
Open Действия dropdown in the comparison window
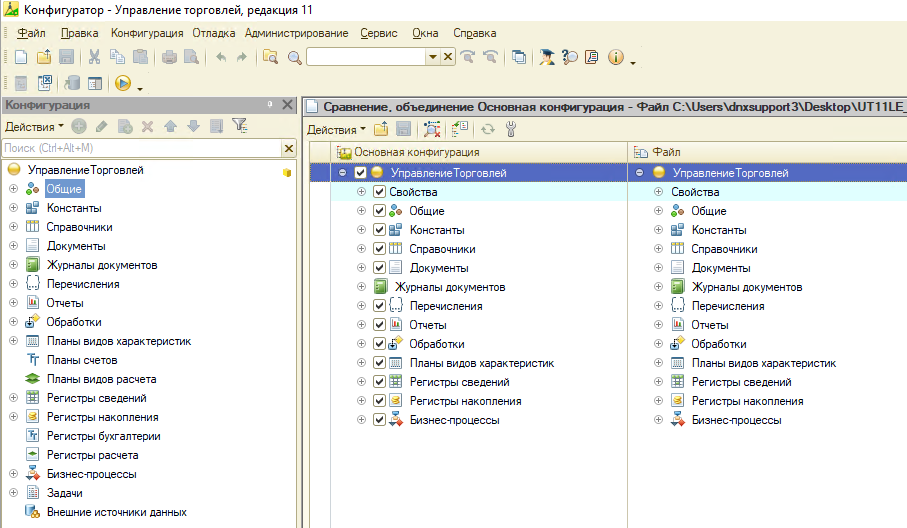tap(335, 129)
